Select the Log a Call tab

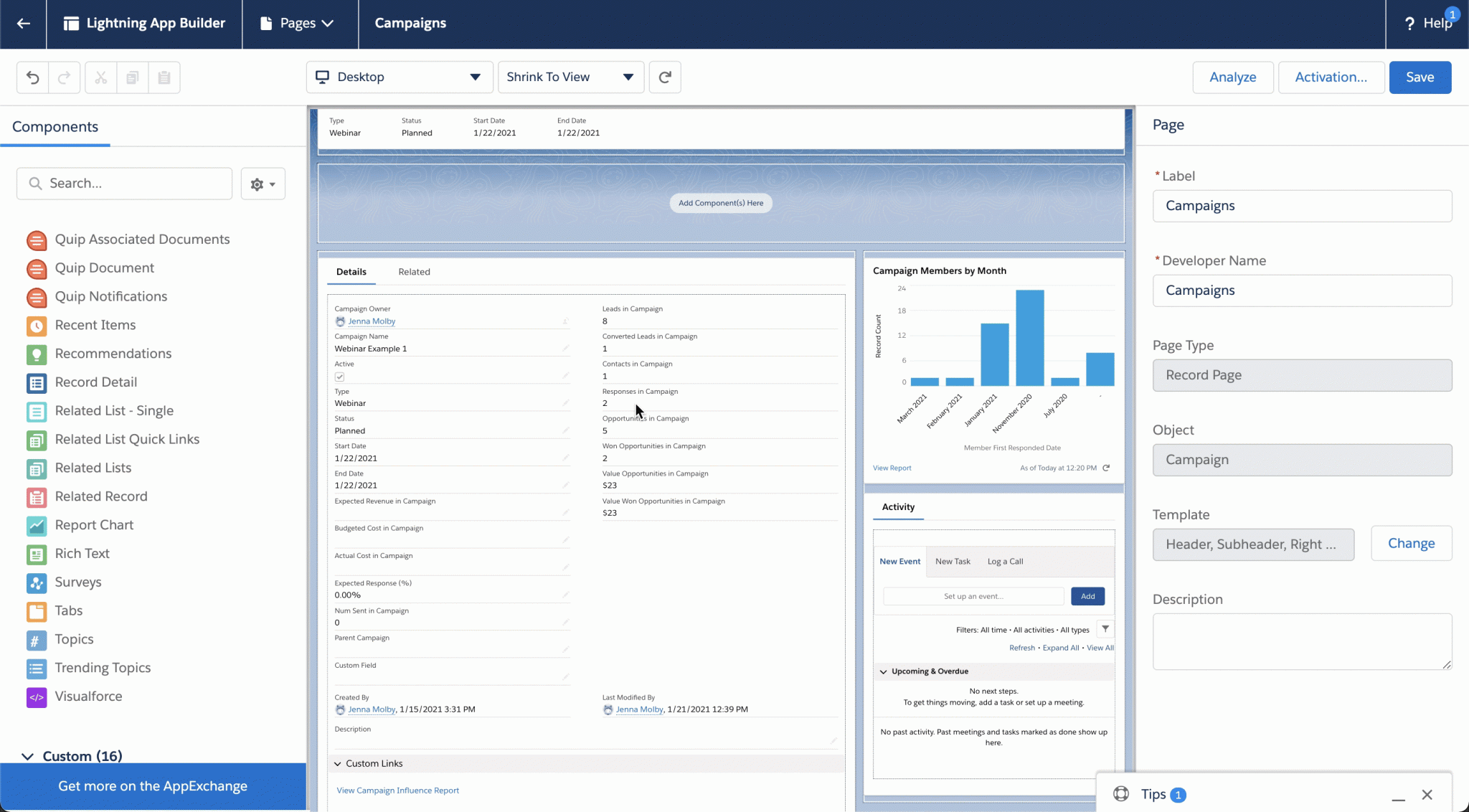[1005, 561]
